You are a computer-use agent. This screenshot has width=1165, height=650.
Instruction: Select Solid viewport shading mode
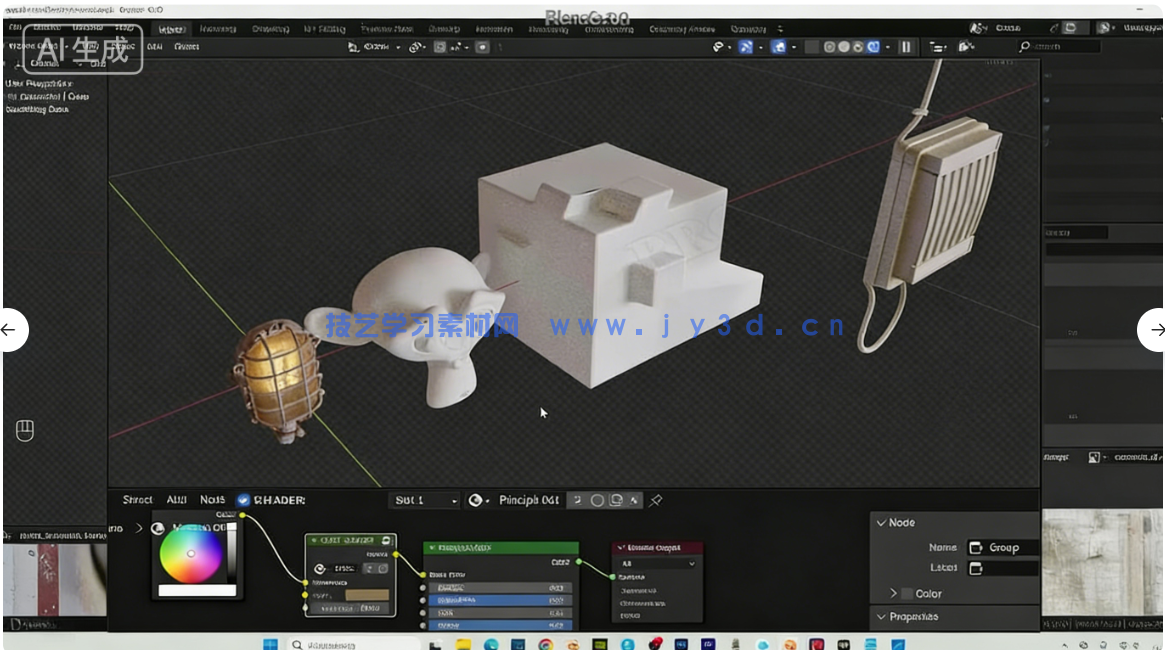(844, 47)
